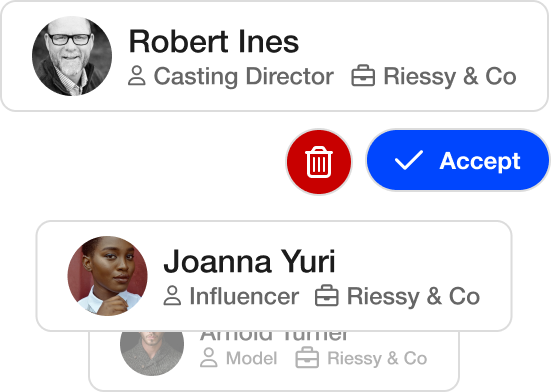Screen dimensions: 551x392
Task: Click briefcase icon in Robert Ines card
Action: (363, 76)
